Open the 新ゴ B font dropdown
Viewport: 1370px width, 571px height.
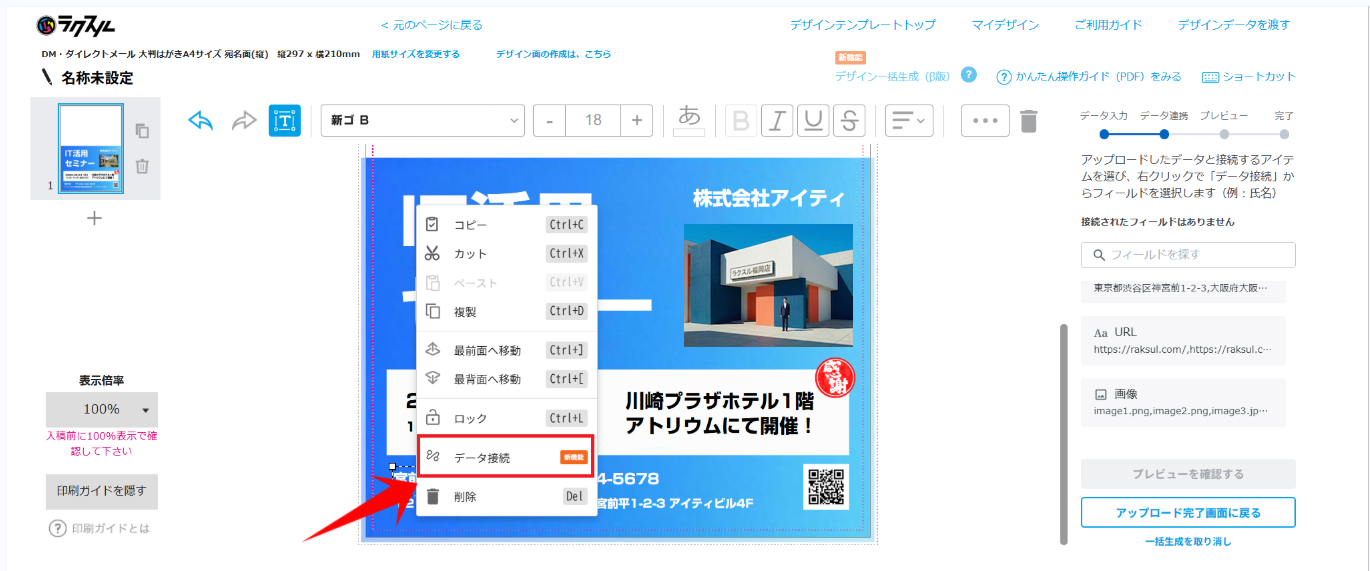pyautogui.click(x=423, y=121)
